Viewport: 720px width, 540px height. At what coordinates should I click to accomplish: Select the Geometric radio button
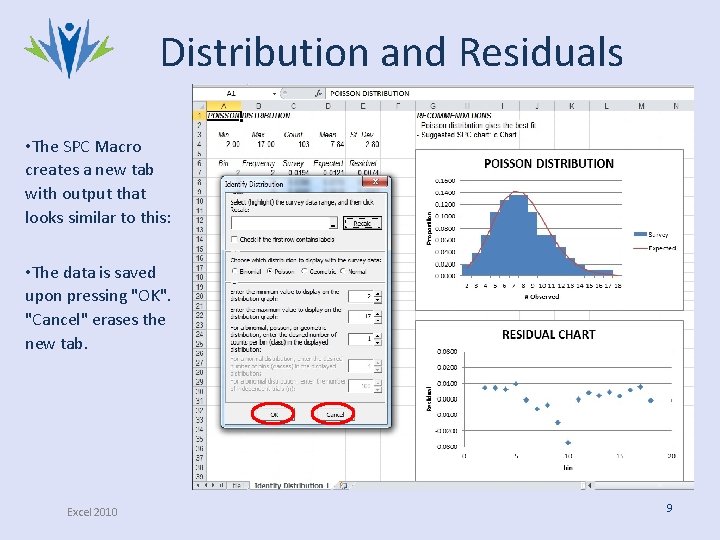click(x=304, y=271)
